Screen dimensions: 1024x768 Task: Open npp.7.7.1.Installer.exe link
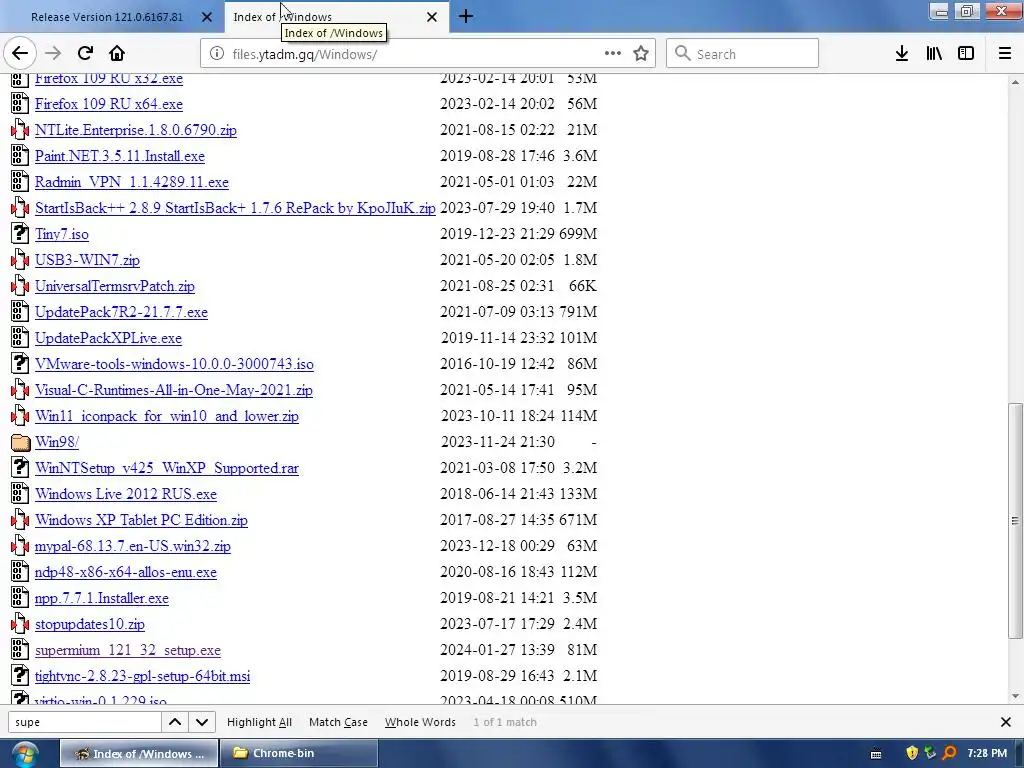(x=101, y=598)
